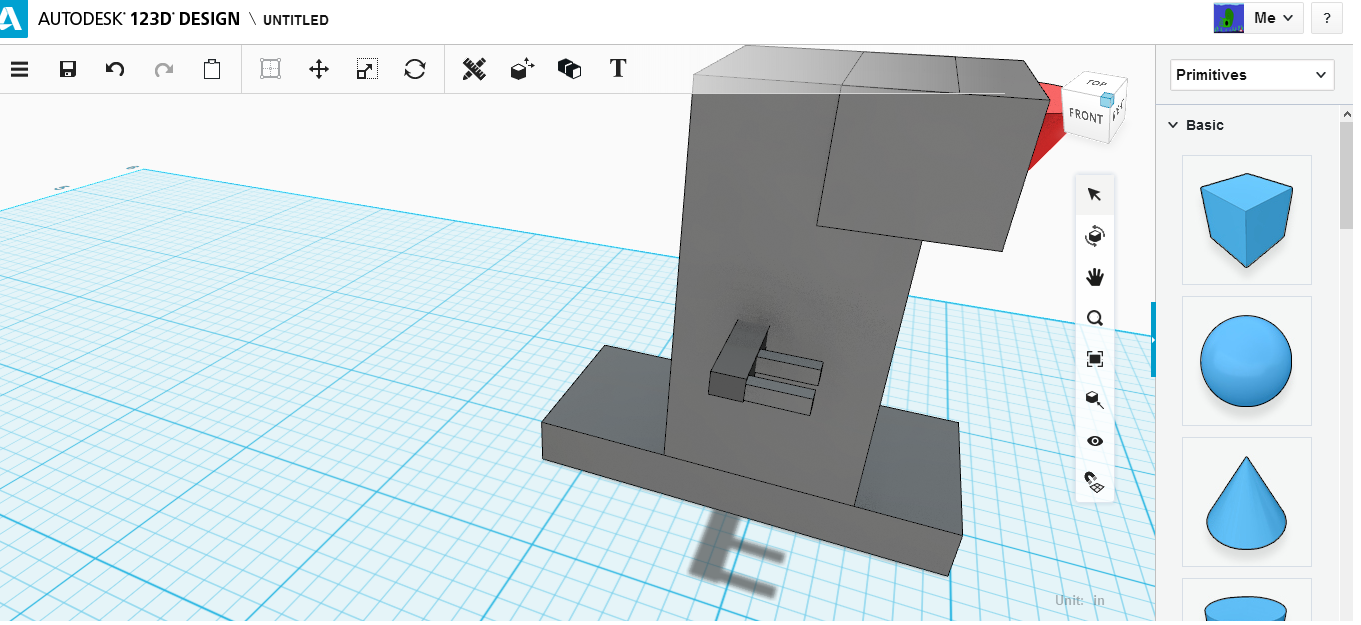1361x625 pixels.
Task: Open the Primitives category dropdown
Action: (x=1252, y=75)
